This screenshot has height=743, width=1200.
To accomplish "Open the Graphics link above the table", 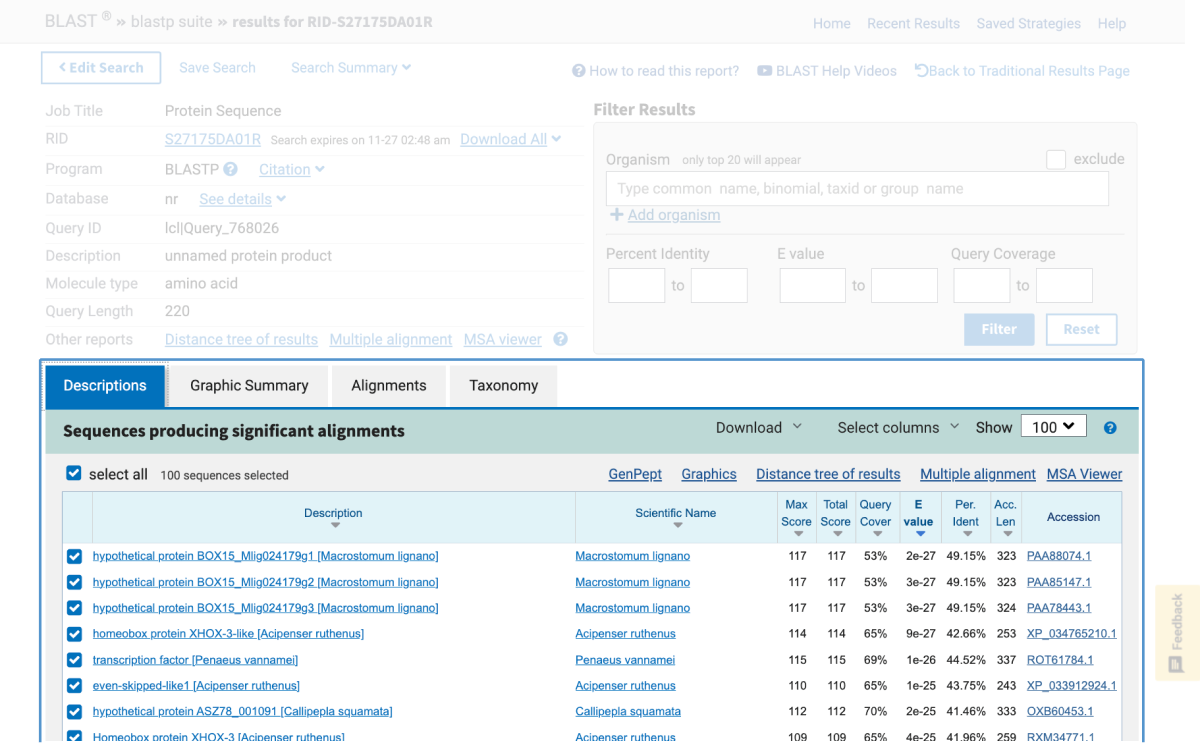I will (709, 474).
